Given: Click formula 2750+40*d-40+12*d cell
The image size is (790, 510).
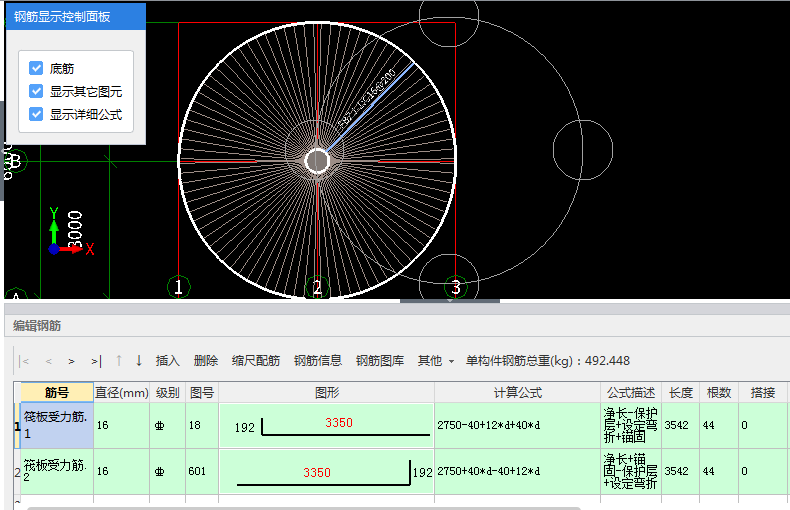Looking at the screenshot, I should [x=517, y=471].
